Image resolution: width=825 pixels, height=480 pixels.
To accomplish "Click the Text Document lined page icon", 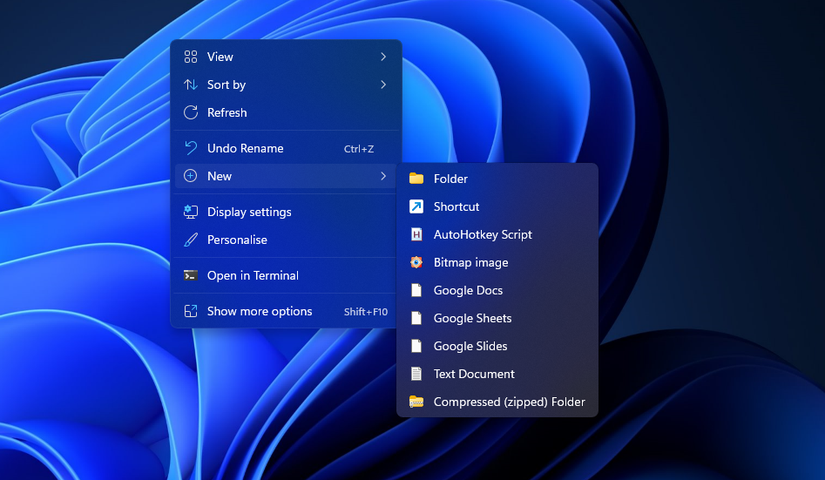I will click(416, 374).
